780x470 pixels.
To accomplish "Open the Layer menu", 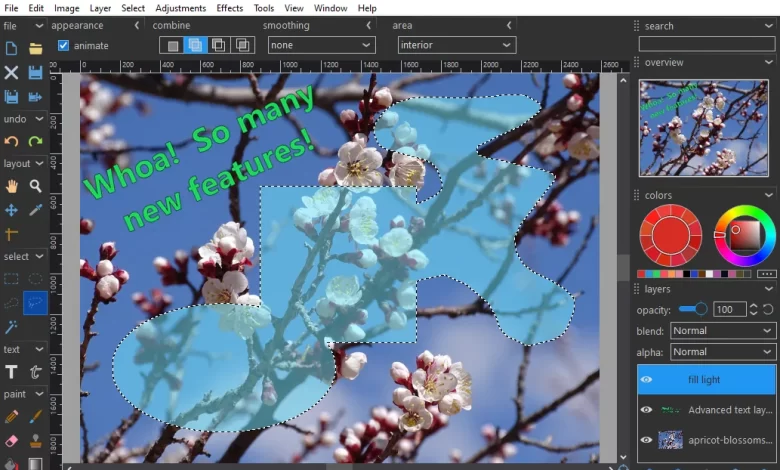I will coord(100,8).
